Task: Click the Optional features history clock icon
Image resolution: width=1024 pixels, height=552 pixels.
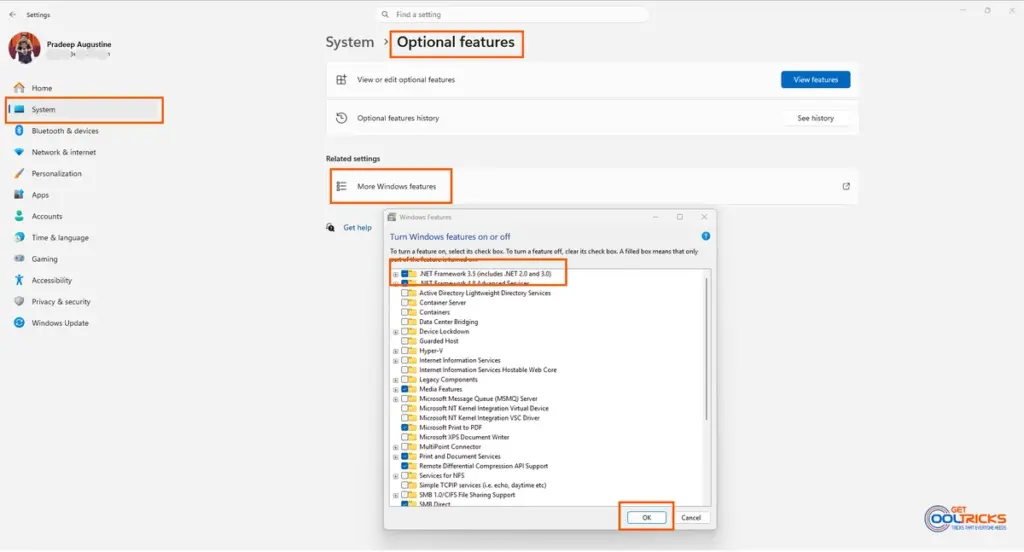Action: point(341,118)
